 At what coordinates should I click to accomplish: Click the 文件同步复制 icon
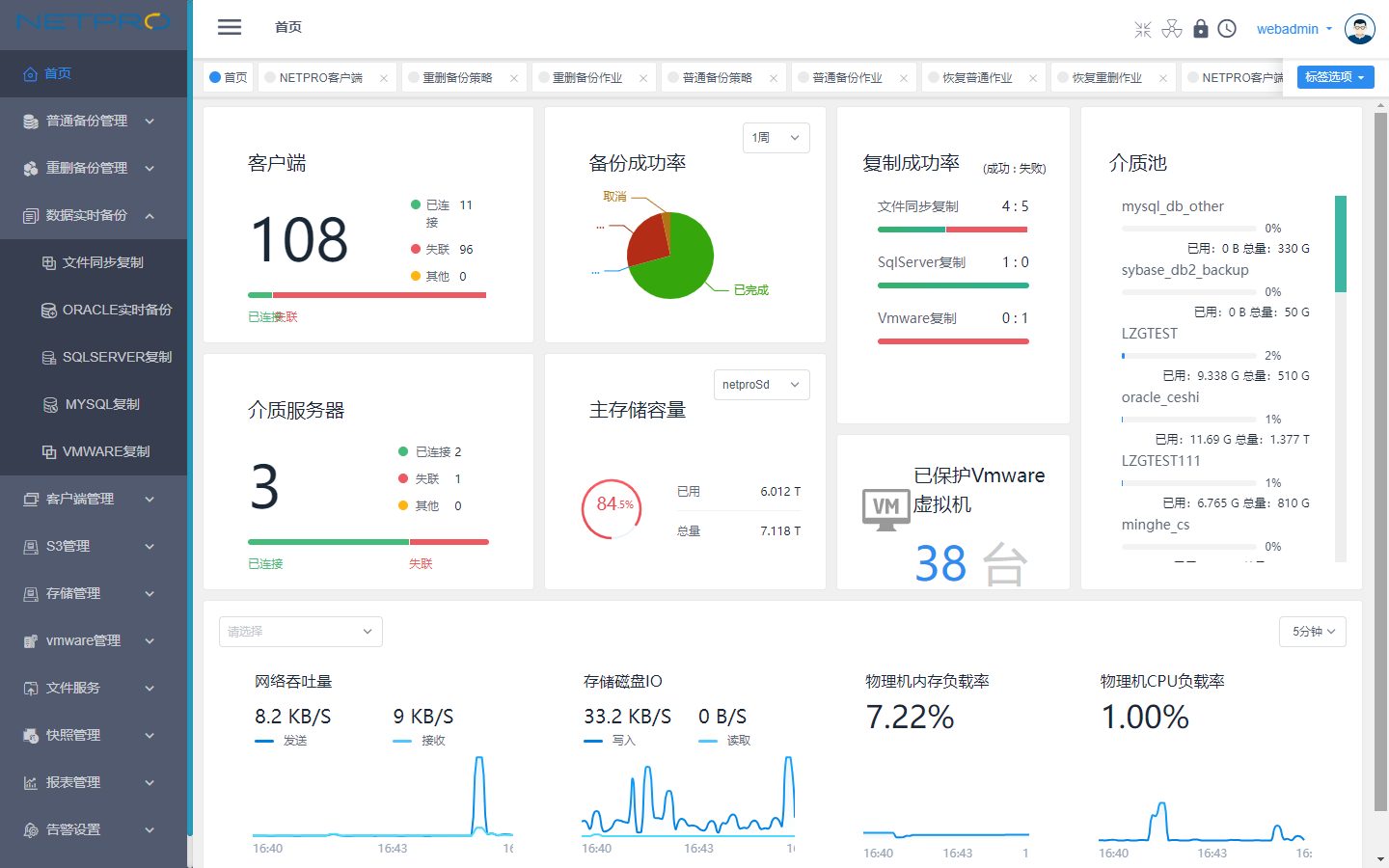click(x=49, y=262)
